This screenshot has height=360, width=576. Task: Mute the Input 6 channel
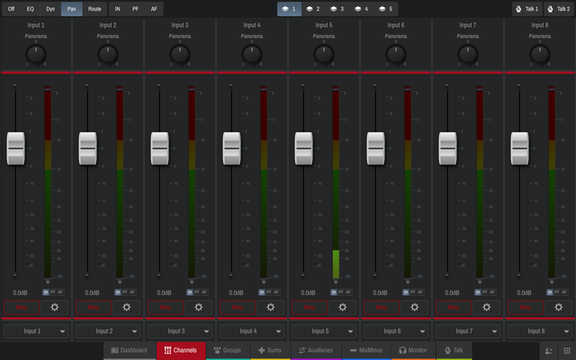click(x=381, y=307)
